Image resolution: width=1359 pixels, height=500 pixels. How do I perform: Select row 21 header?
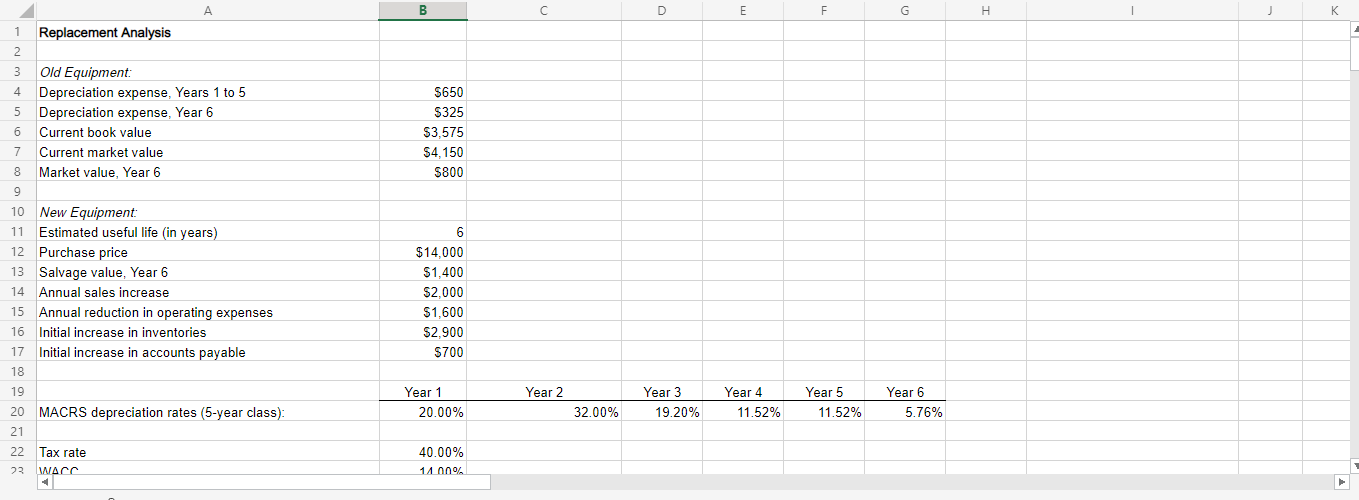click(17, 432)
